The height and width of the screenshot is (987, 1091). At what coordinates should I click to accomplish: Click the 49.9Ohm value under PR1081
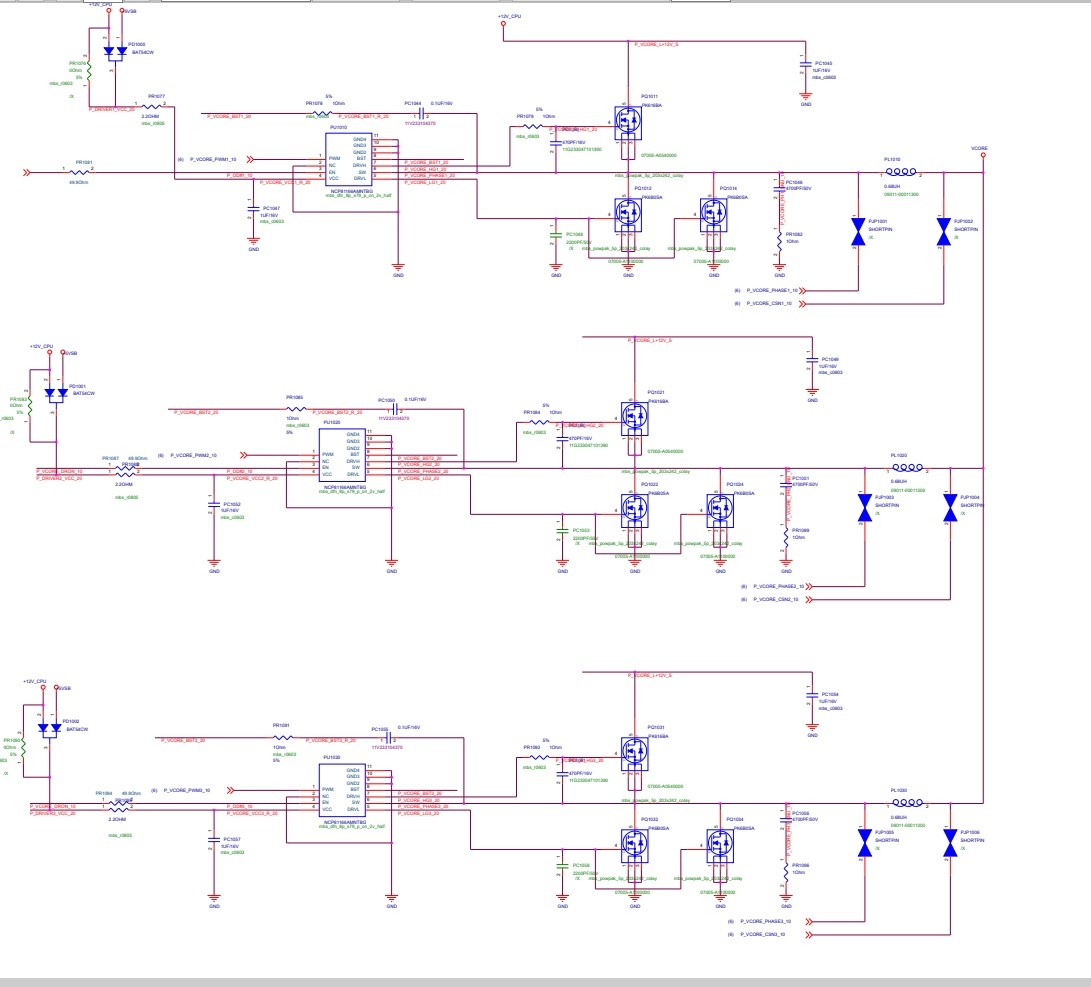coord(79,182)
